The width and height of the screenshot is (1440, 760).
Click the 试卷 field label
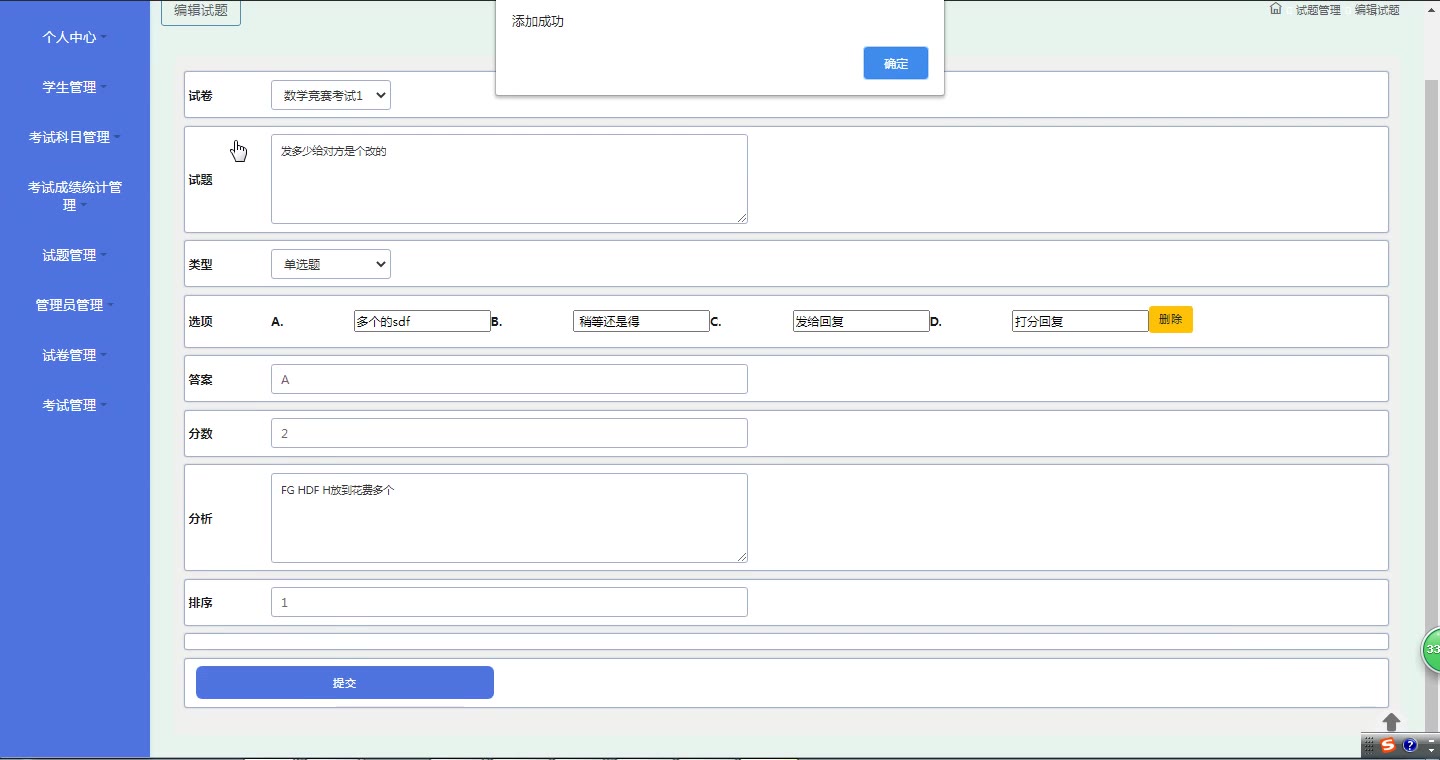(x=201, y=96)
